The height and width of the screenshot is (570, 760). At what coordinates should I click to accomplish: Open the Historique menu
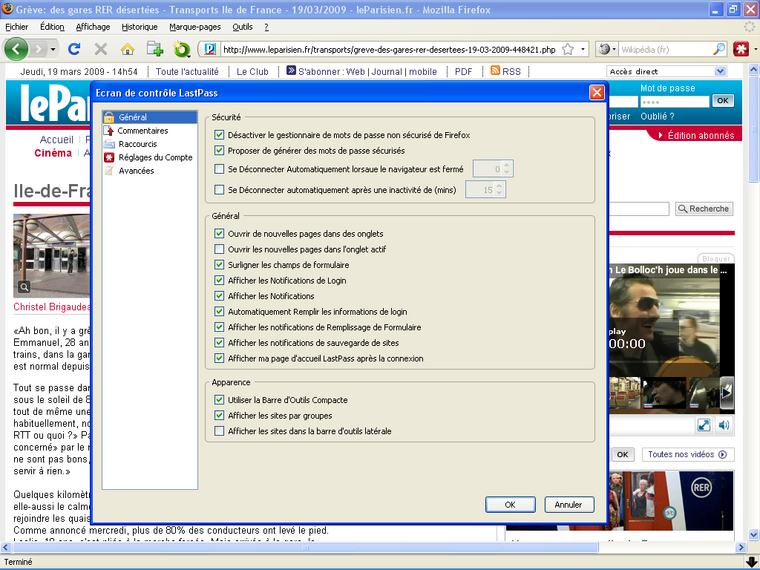[140, 27]
